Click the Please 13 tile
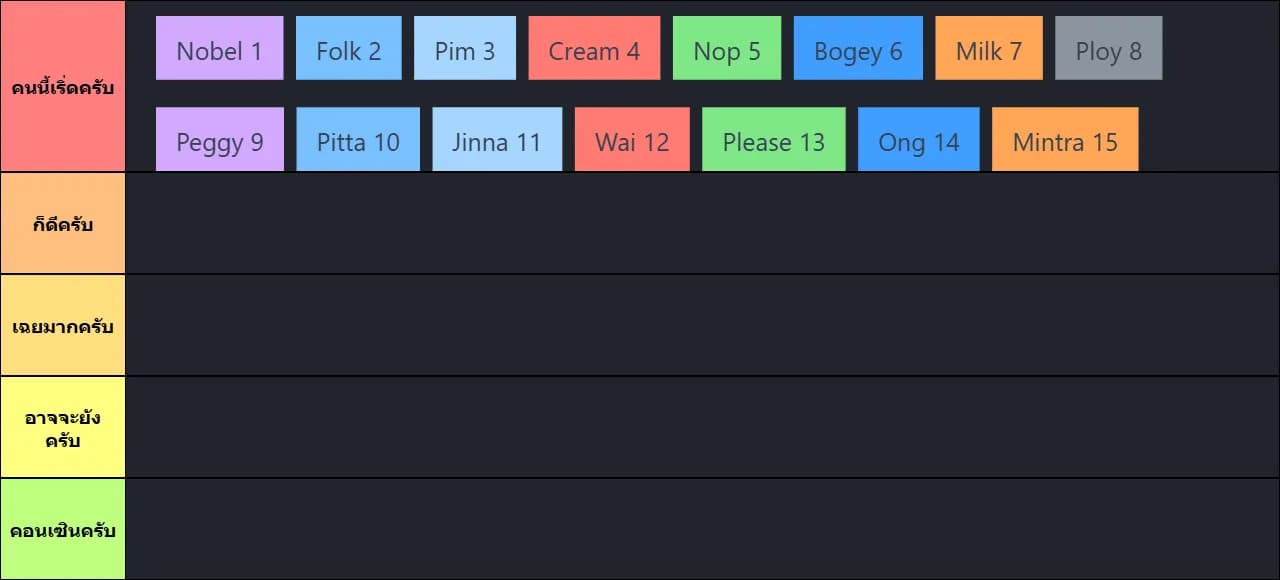Image resolution: width=1280 pixels, height=580 pixels. [x=774, y=140]
